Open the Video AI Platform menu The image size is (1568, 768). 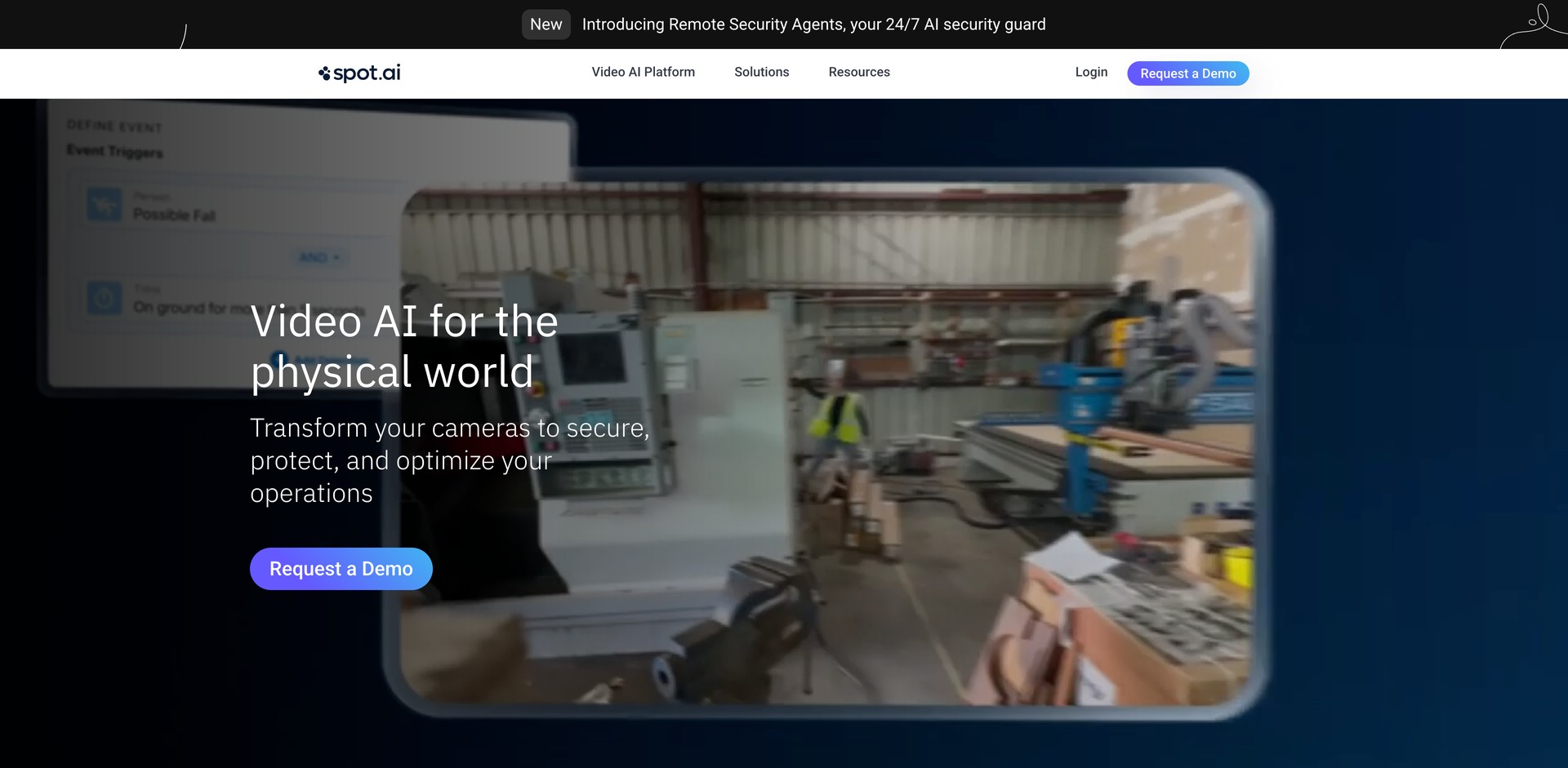[x=644, y=72]
